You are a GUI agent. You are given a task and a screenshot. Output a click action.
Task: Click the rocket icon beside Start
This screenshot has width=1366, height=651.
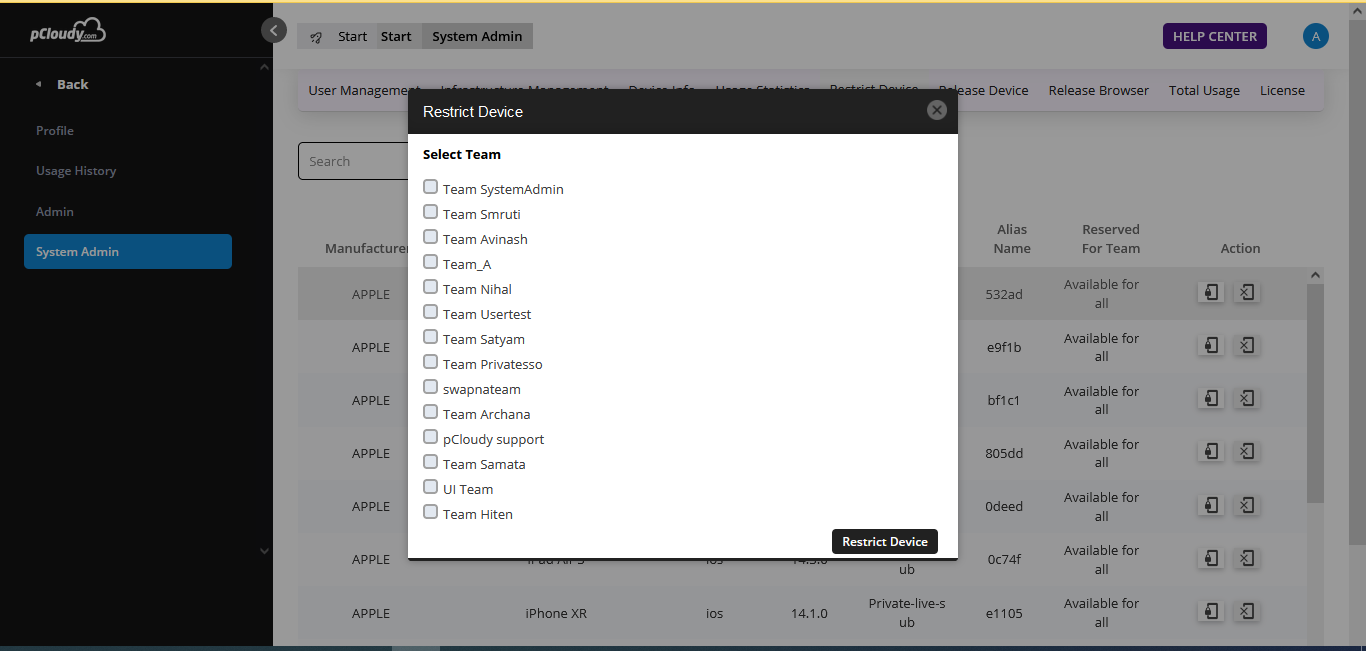(316, 37)
